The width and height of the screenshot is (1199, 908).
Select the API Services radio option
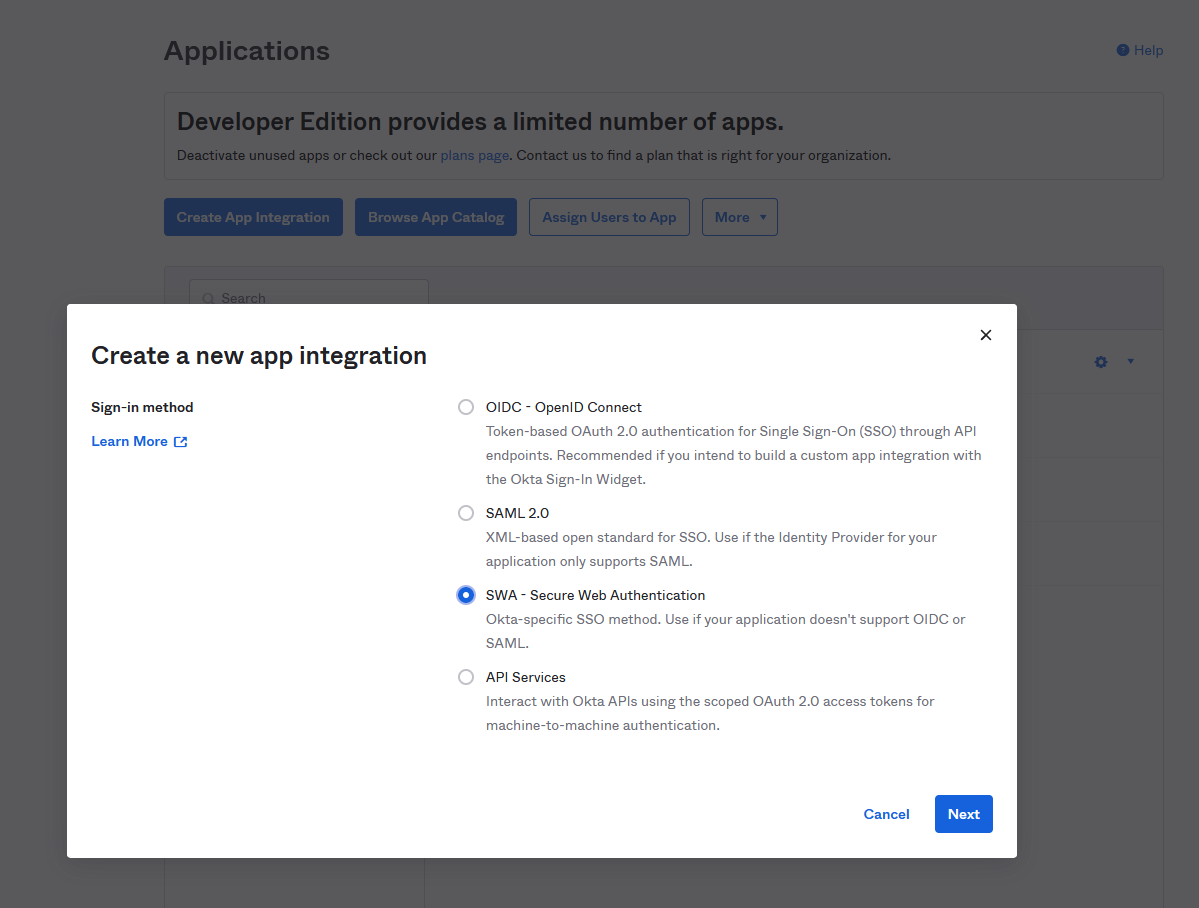tap(466, 677)
